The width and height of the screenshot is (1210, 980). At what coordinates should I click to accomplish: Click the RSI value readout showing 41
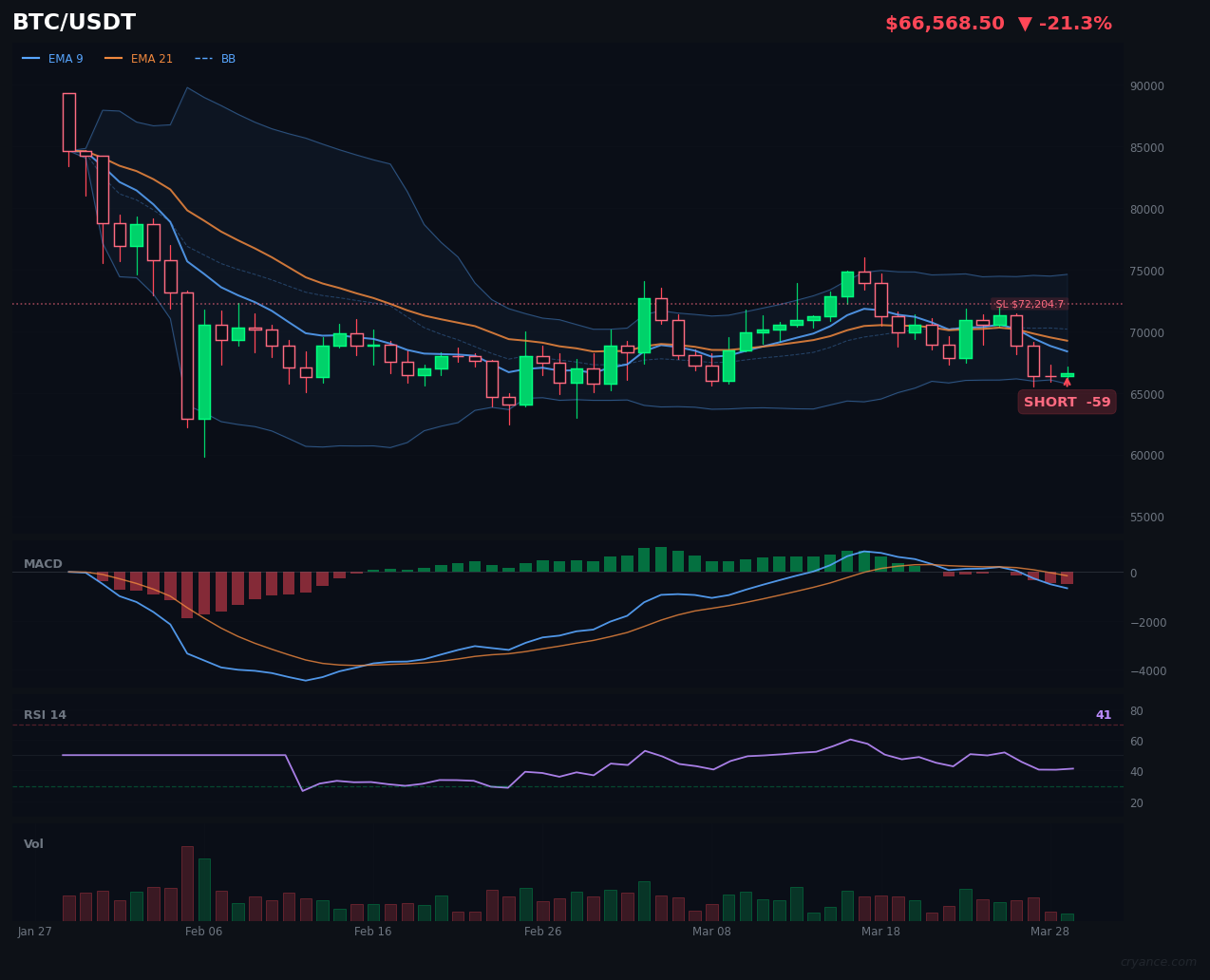1103,714
